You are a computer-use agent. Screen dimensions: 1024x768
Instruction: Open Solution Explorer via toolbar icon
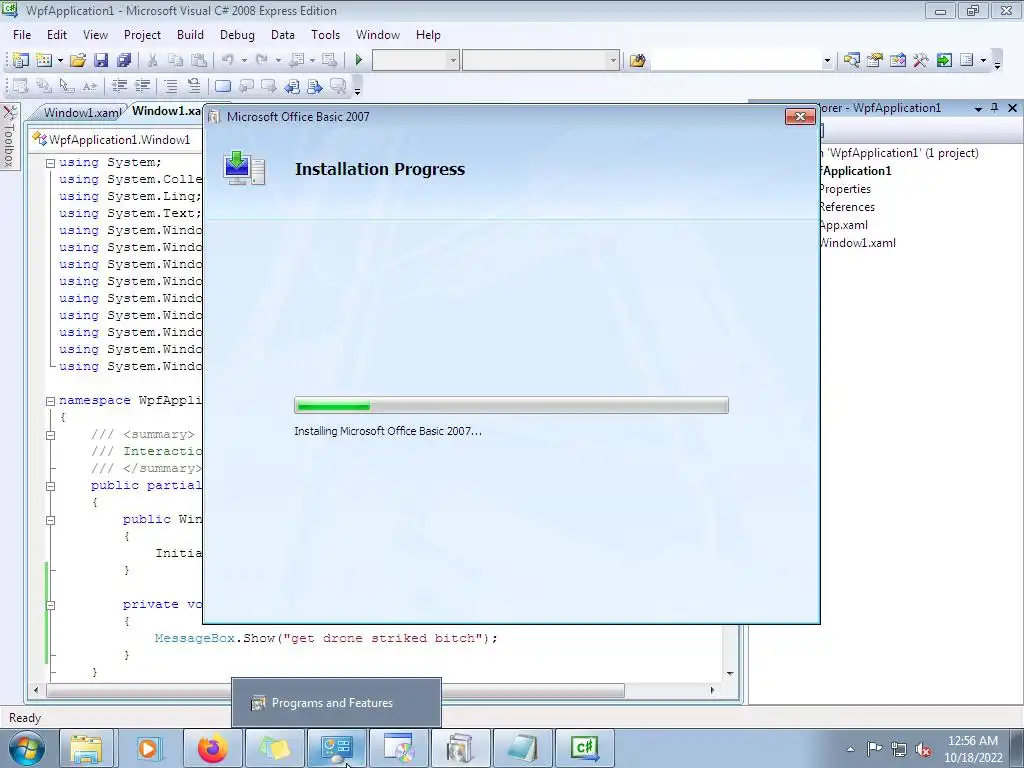[851, 60]
